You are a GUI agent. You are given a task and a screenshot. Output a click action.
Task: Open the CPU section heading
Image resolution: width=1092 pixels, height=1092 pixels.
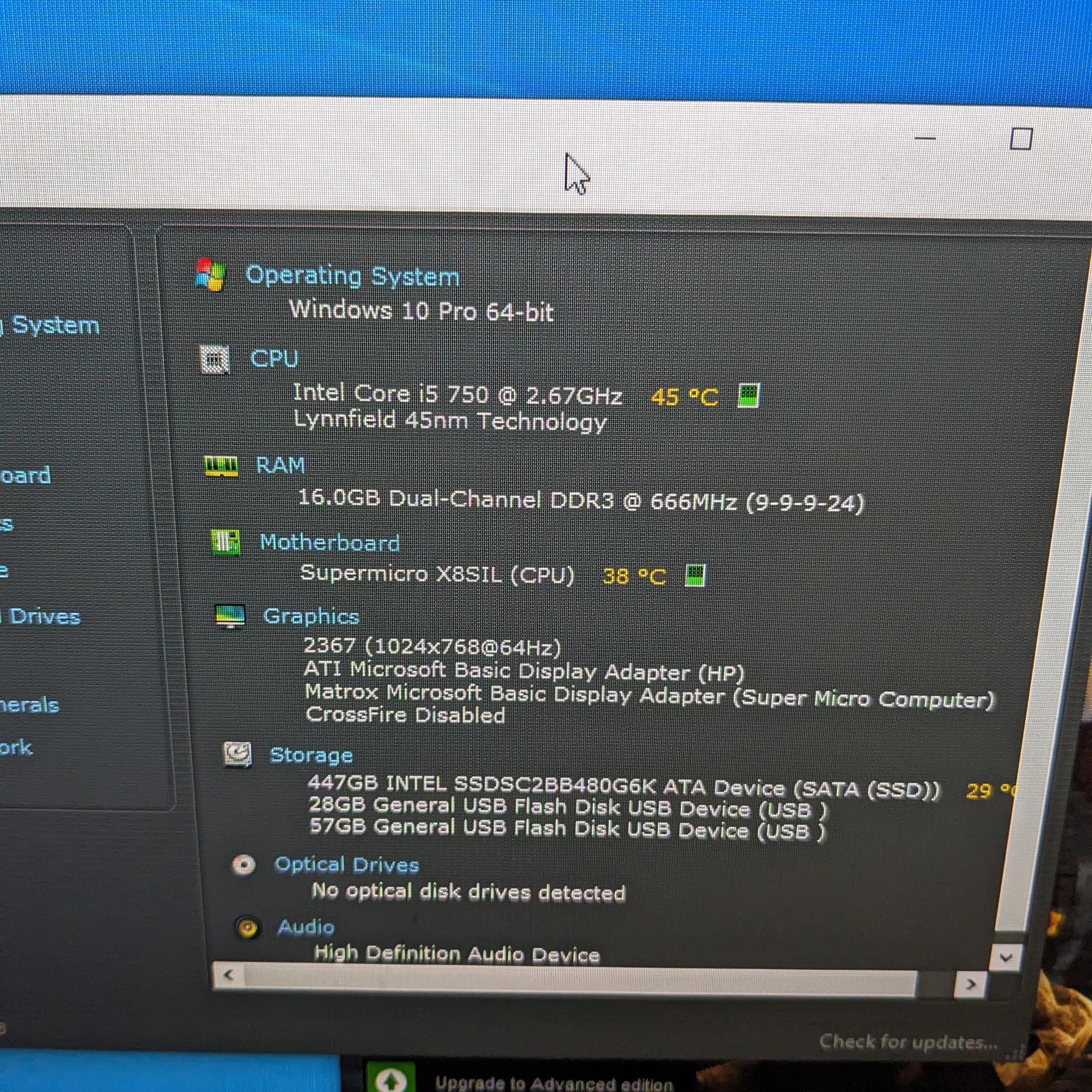pyautogui.click(x=274, y=359)
